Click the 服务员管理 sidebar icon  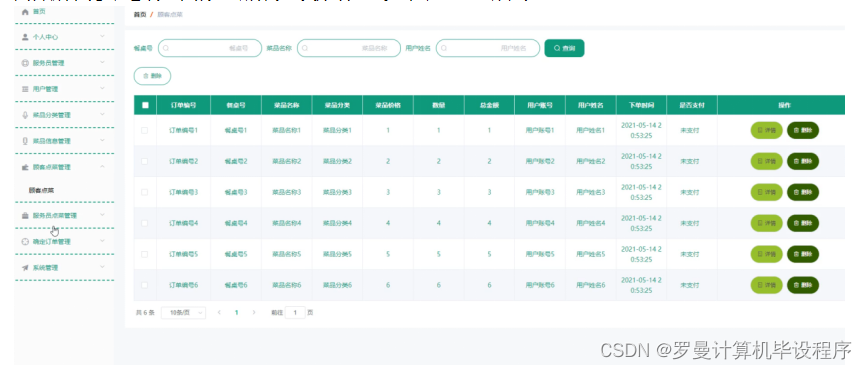25,63
